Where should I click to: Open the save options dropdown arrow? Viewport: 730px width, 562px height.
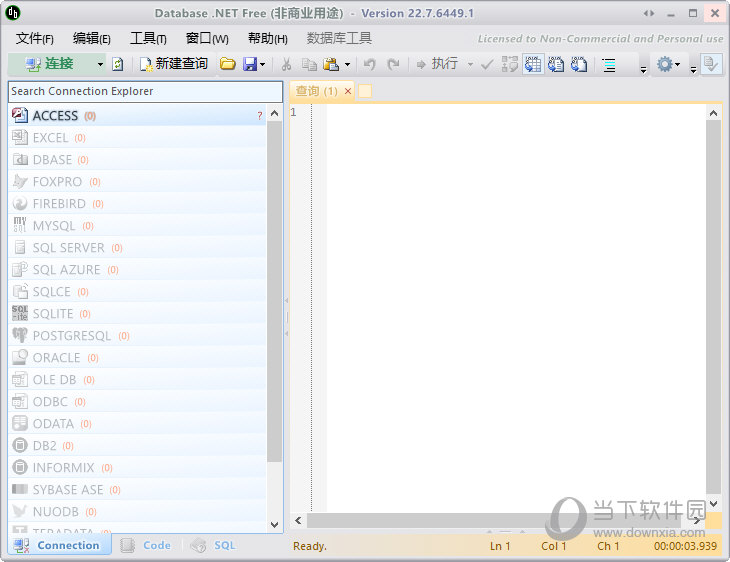click(263, 64)
